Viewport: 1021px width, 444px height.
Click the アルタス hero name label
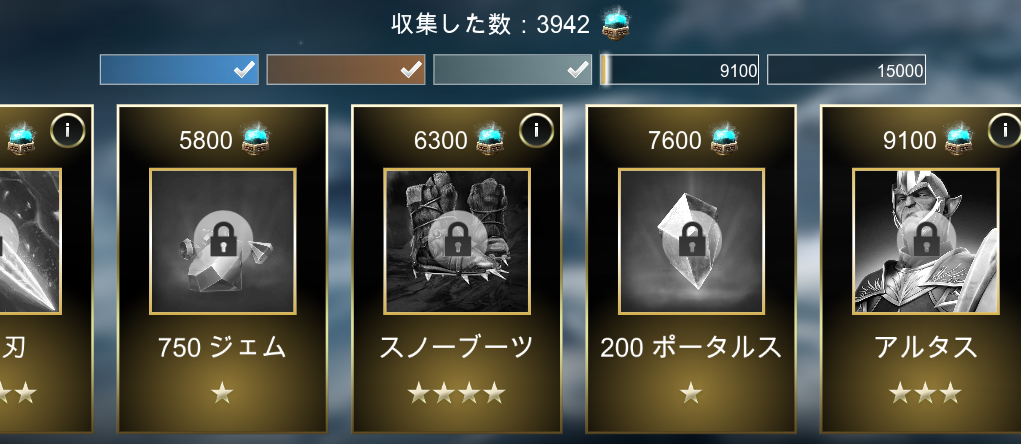925,348
